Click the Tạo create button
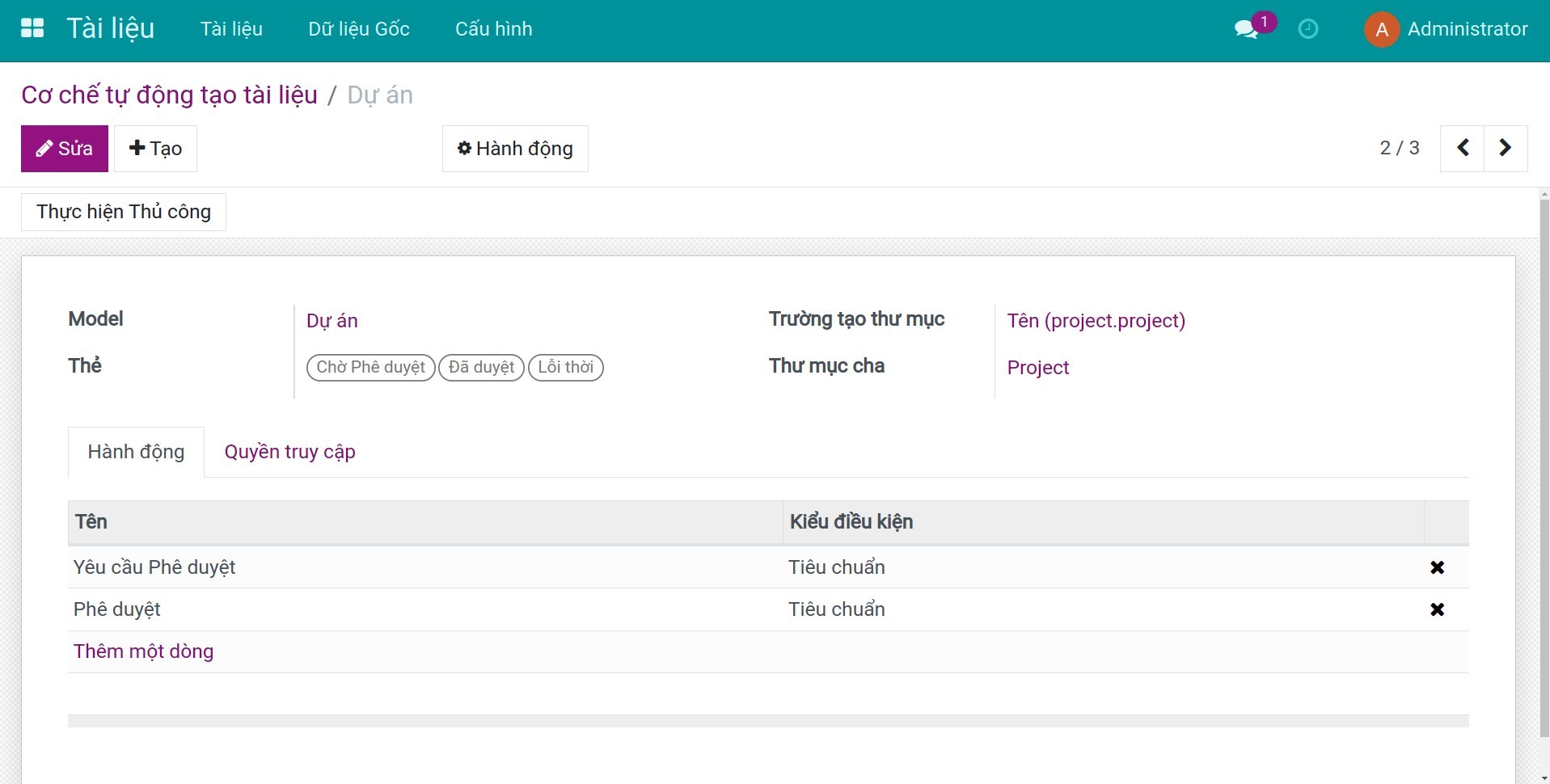This screenshot has height=784, width=1550. point(155,149)
